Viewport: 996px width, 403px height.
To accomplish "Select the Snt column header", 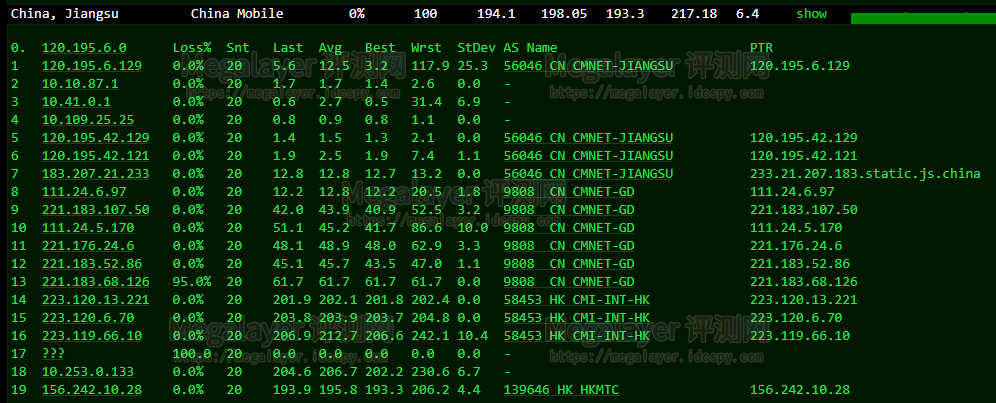I will coord(238,48).
